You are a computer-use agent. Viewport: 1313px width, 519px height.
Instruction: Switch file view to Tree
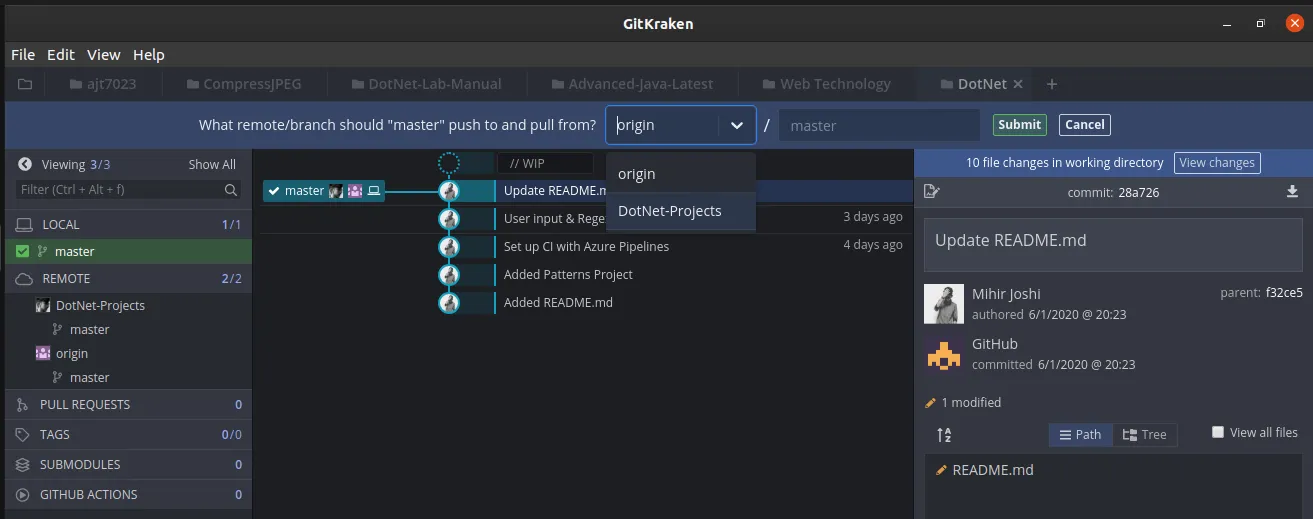pyautogui.click(x=1145, y=435)
